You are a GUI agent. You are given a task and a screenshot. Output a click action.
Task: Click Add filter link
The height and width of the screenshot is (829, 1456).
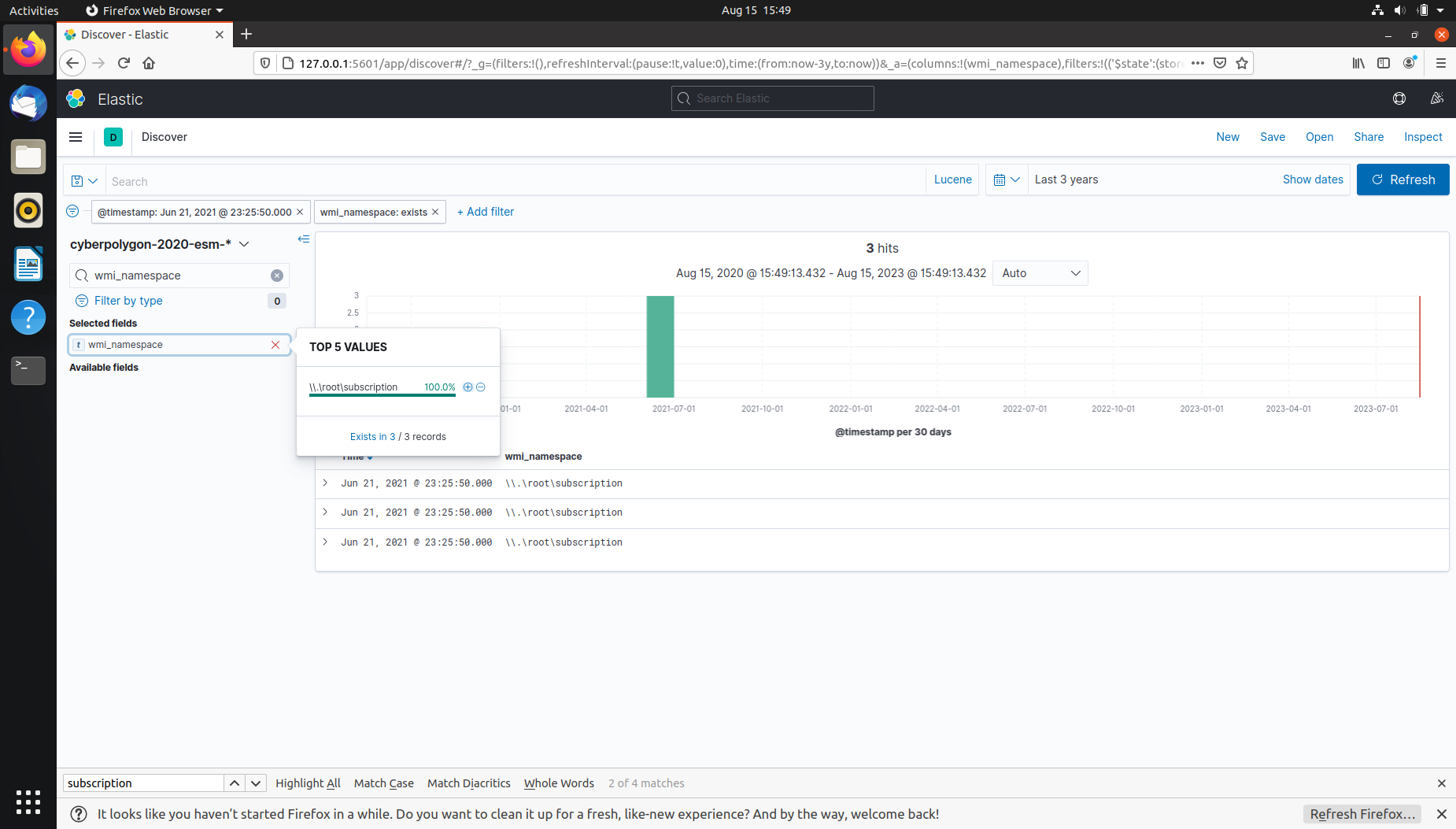click(486, 212)
